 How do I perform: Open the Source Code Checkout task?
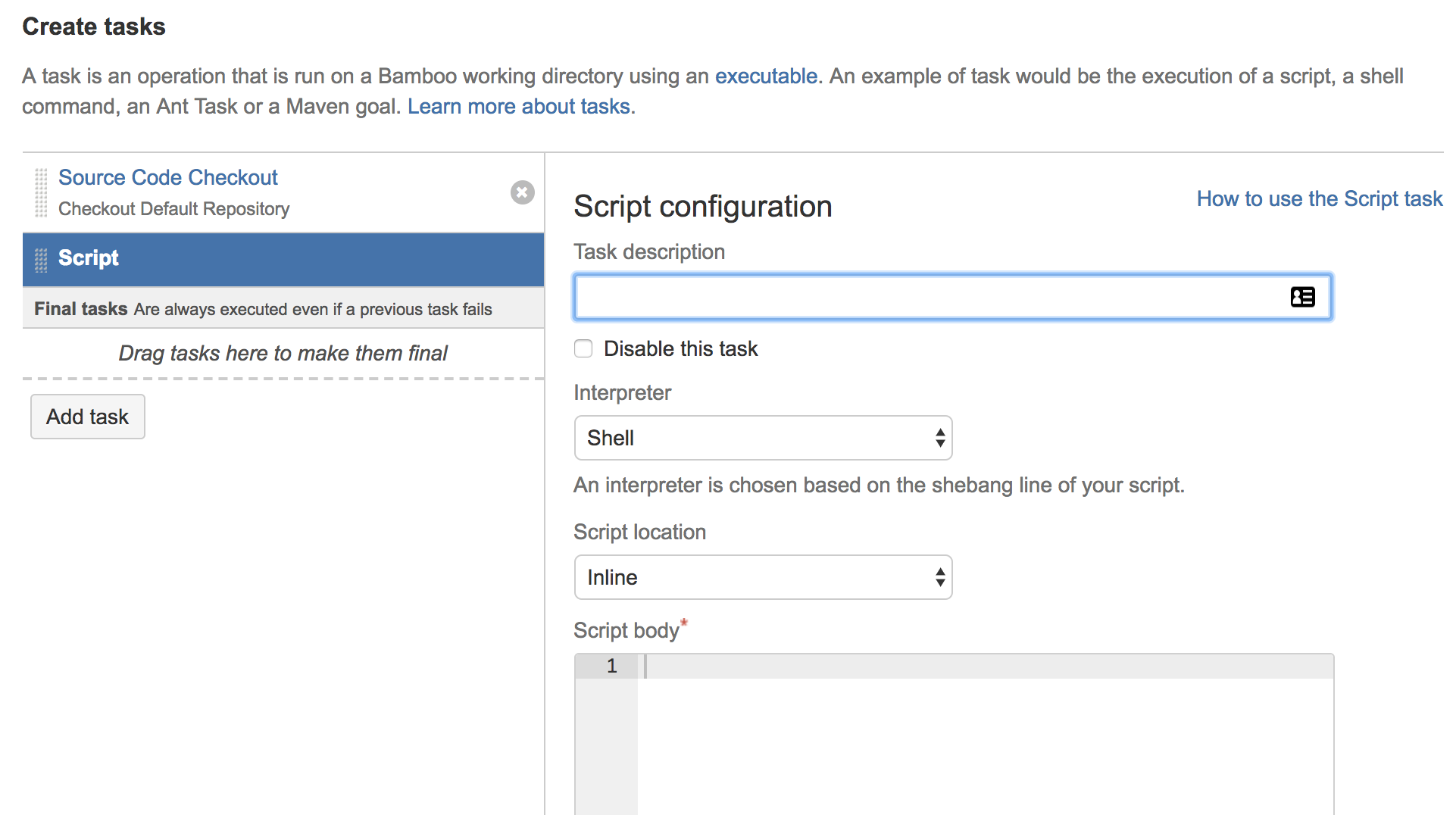click(x=167, y=177)
